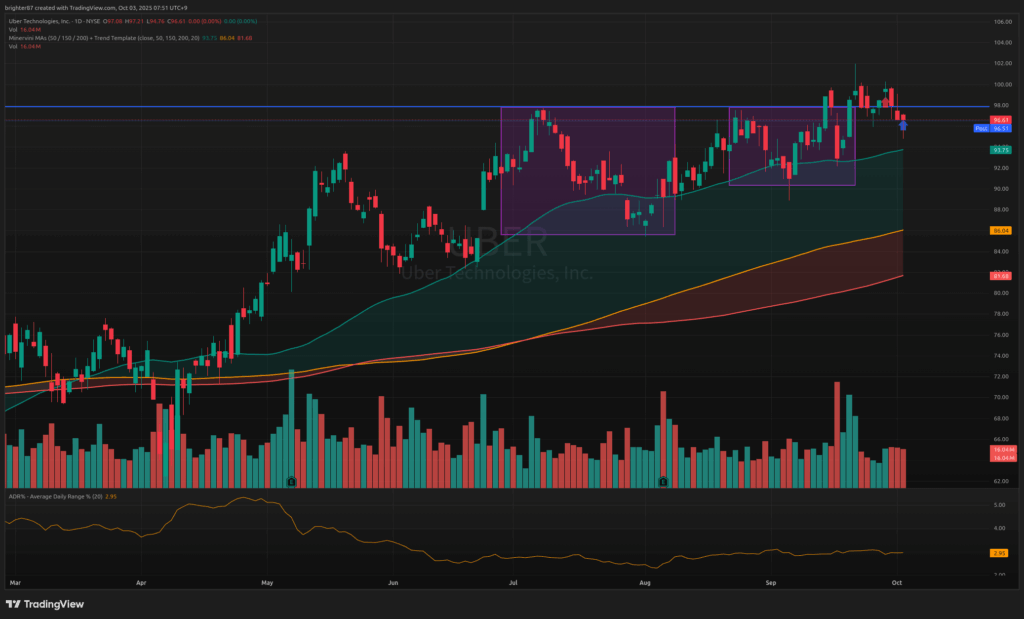Click the earnings marker icon near May
Viewport: 1024px width, 619px height.
coord(291,481)
